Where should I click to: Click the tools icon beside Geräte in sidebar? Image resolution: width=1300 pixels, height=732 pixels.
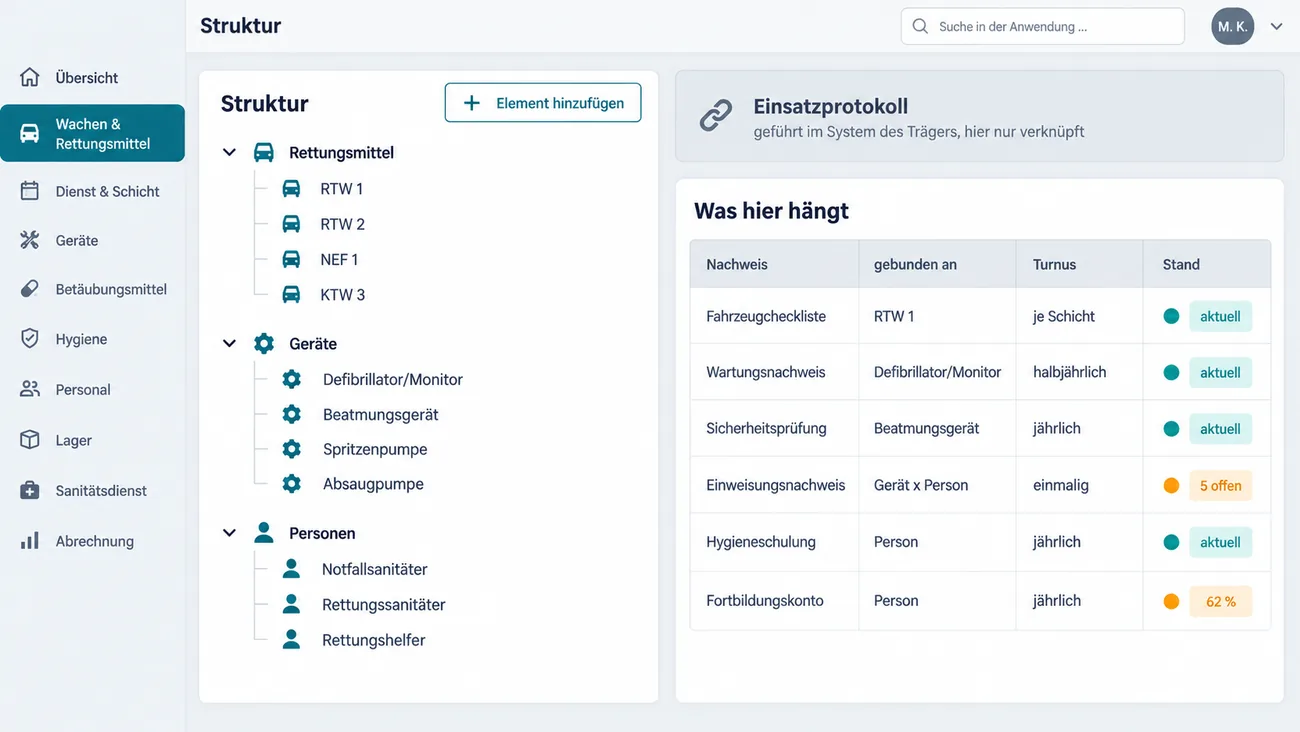30,240
